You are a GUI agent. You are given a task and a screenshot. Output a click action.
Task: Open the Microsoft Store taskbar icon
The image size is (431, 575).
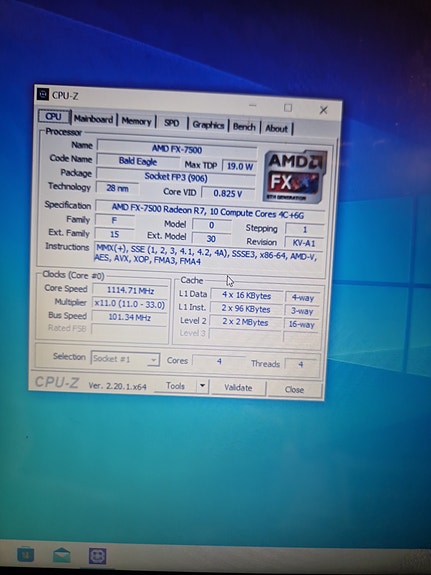pyautogui.click(x=26, y=554)
